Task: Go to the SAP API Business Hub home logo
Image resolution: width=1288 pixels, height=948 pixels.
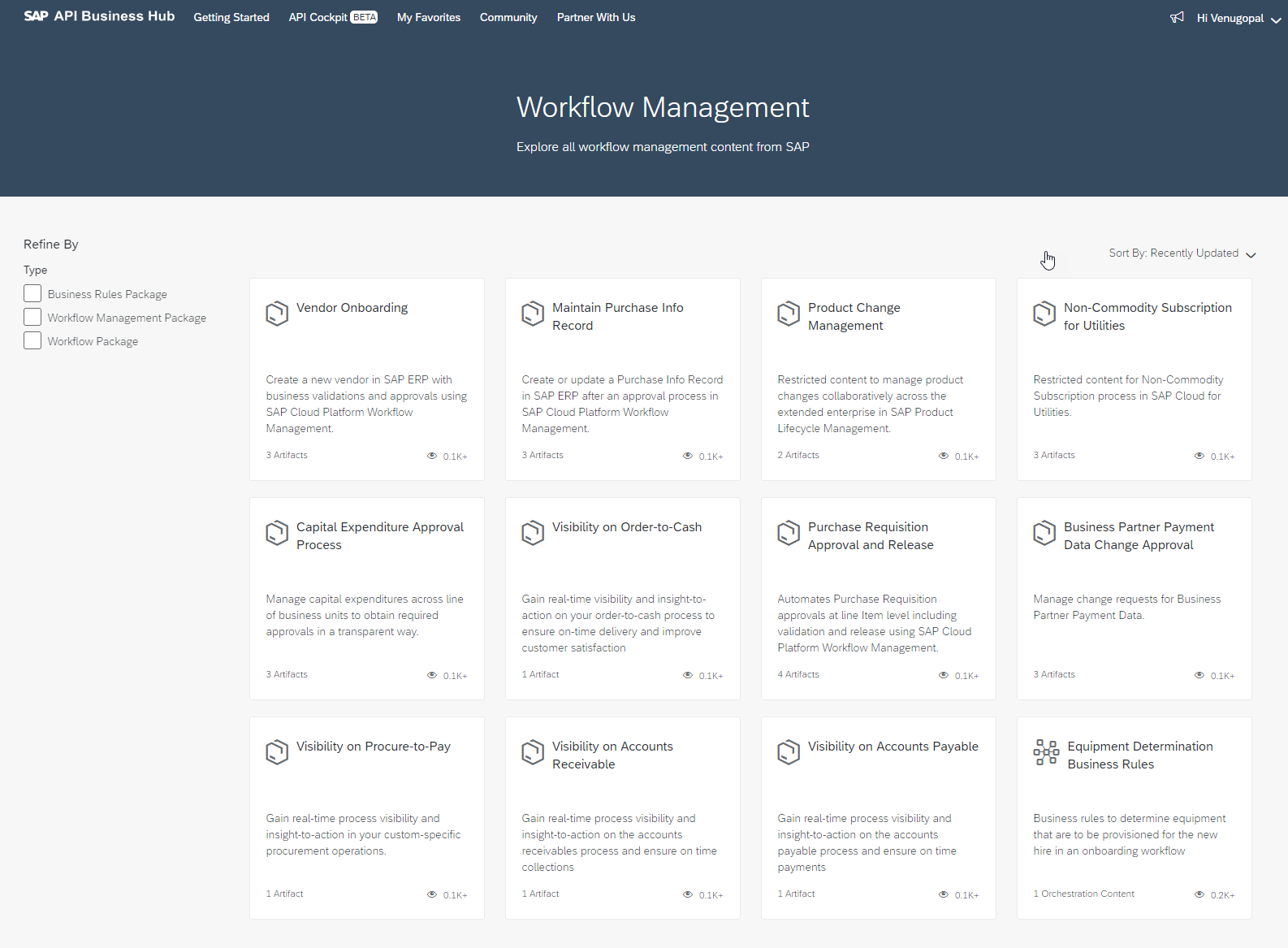Action: pos(99,16)
